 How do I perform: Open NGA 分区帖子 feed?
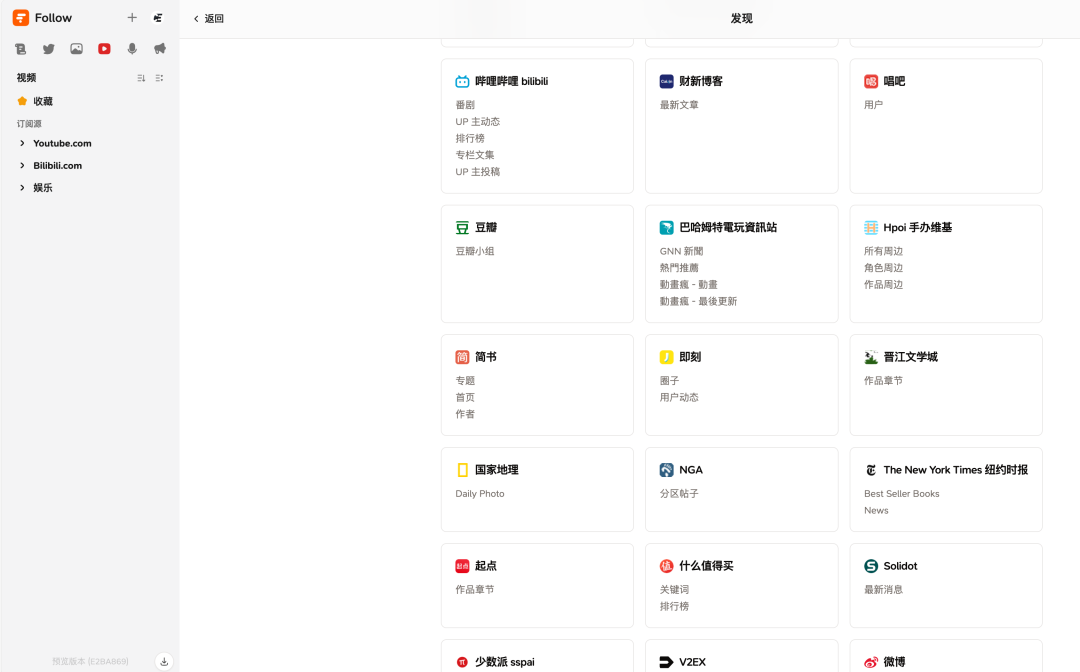click(679, 494)
